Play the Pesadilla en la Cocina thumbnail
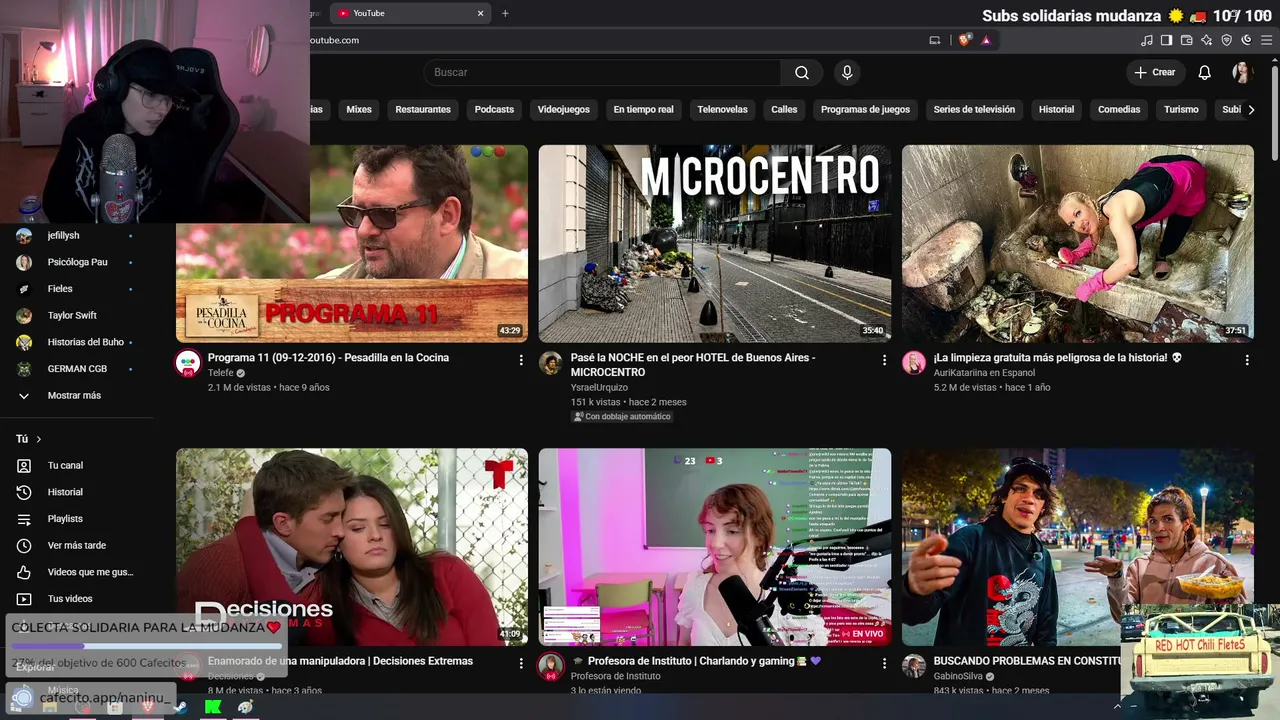1280x720 pixels. pyautogui.click(x=352, y=243)
